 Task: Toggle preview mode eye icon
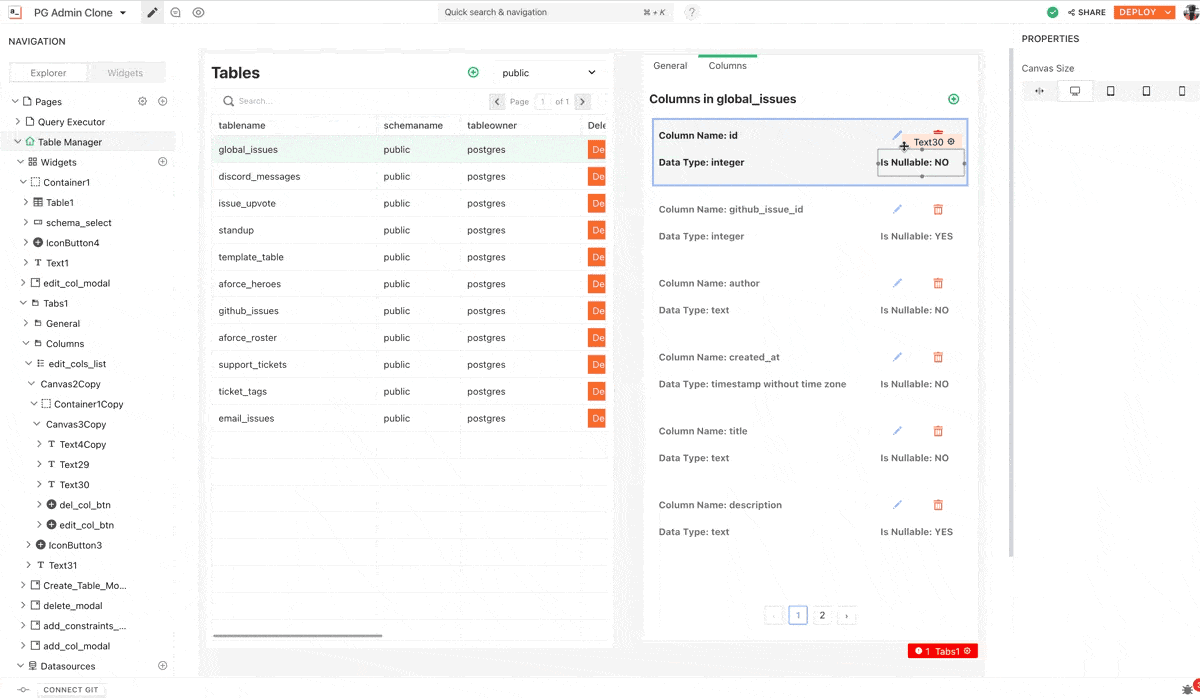(199, 13)
